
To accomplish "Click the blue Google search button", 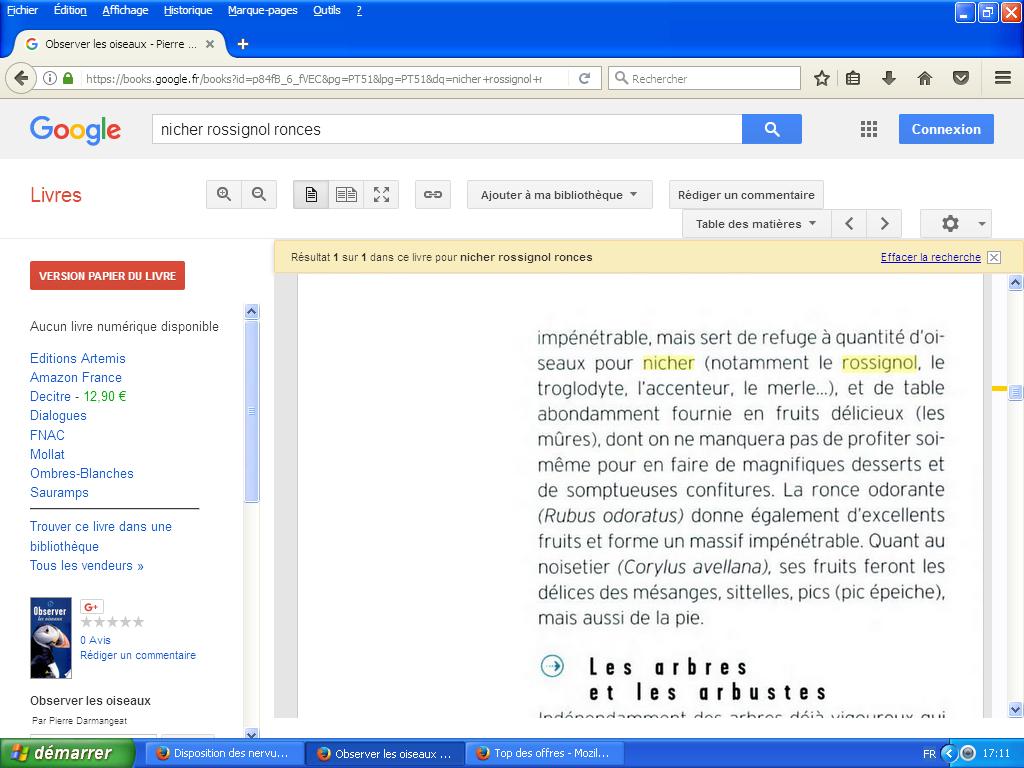I will 771,129.
